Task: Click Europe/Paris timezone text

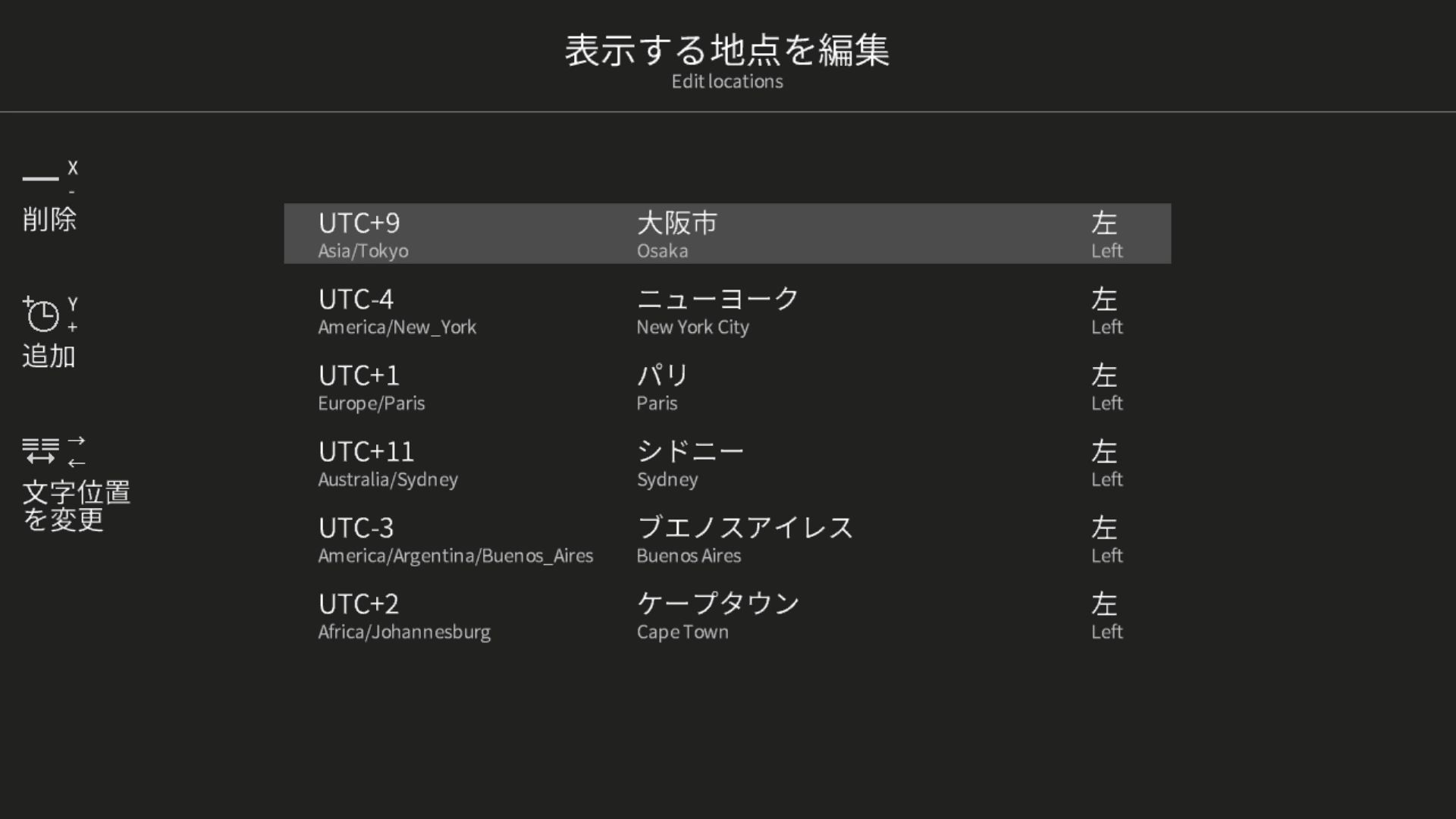Action: point(372,403)
